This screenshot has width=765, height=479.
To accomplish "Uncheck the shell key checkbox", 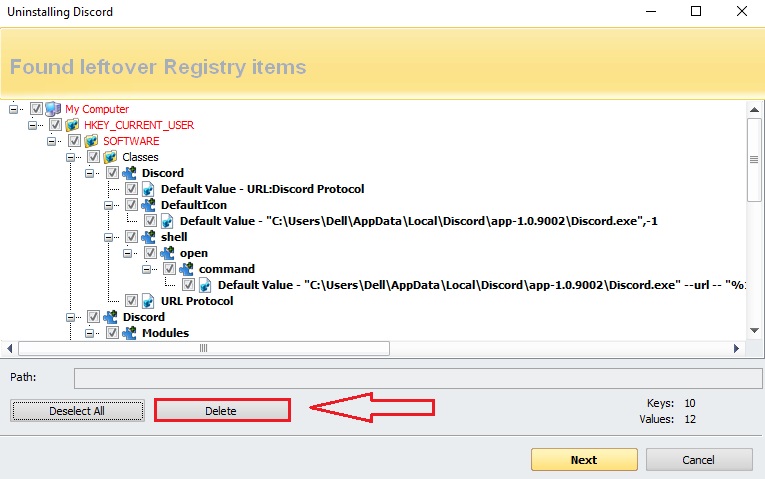I will point(131,237).
